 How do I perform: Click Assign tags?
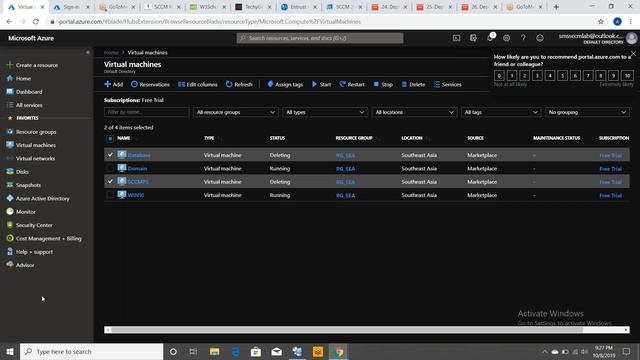pos(285,84)
